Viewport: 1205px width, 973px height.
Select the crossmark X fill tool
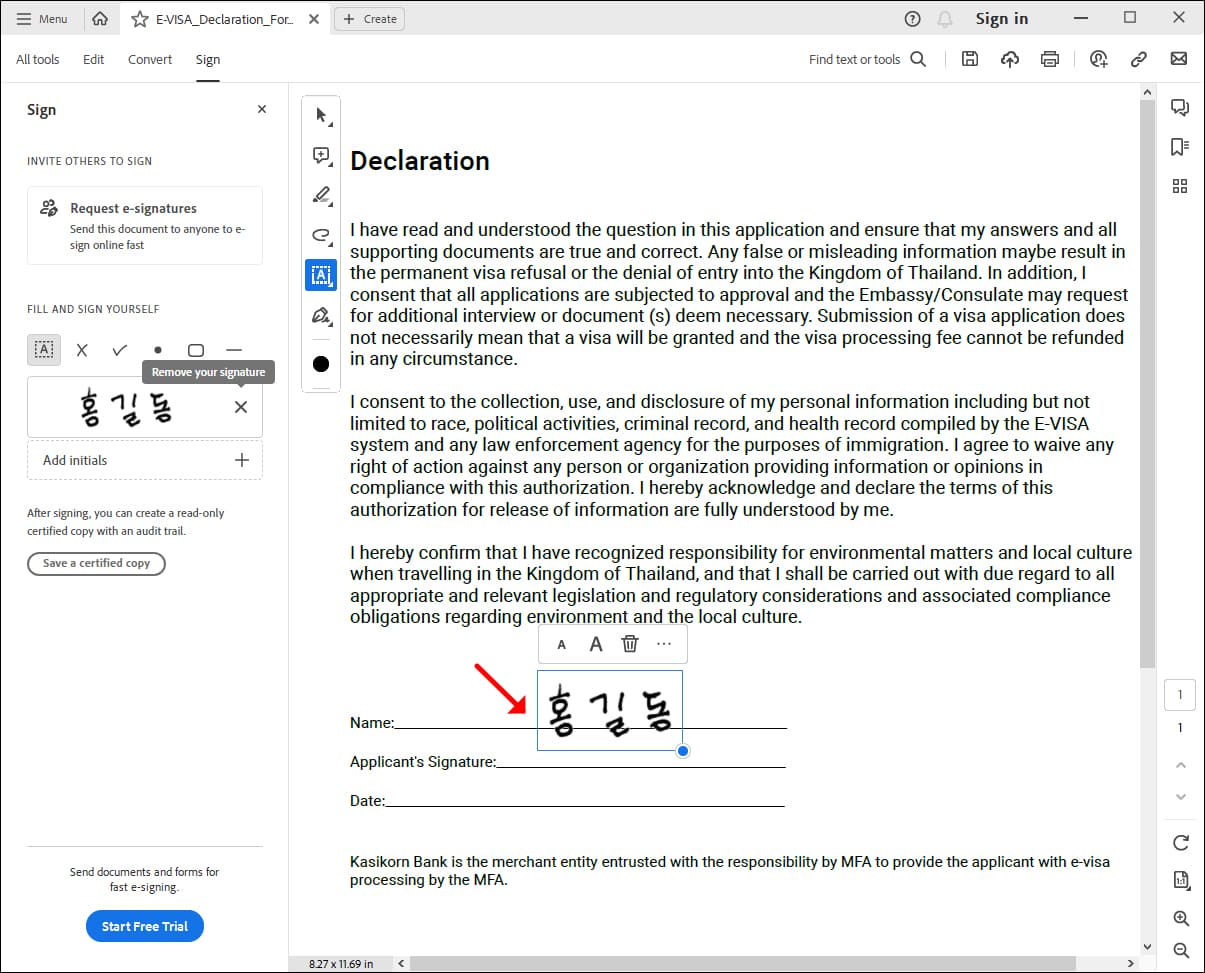pyautogui.click(x=82, y=350)
